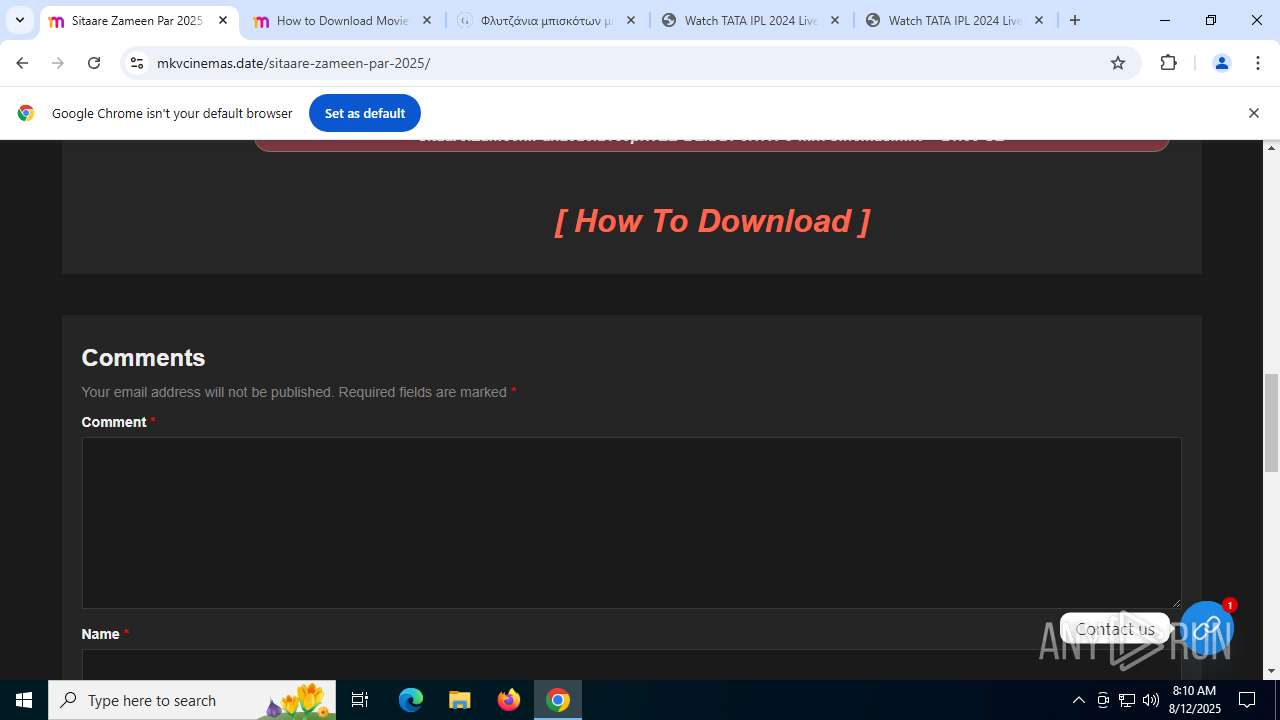
Task: Close the Sitaare Zameen Par tab
Action: [223, 20]
